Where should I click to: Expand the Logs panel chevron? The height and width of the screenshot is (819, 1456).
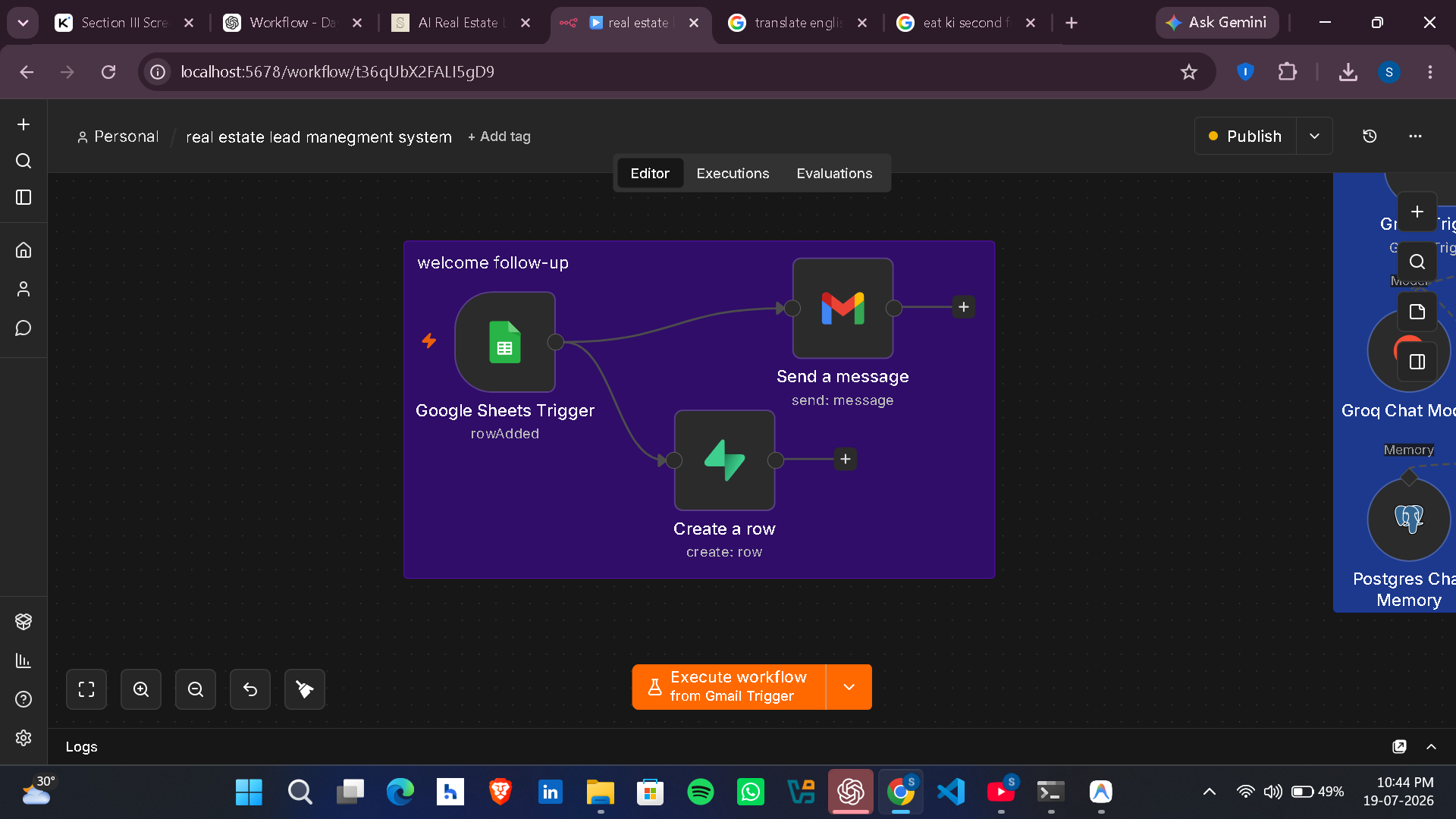1432,747
